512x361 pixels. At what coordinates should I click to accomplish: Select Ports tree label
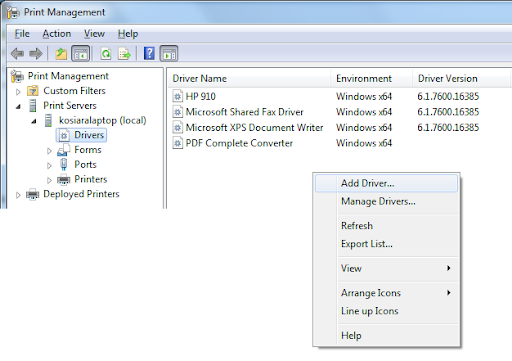click(x=85, y=164)
